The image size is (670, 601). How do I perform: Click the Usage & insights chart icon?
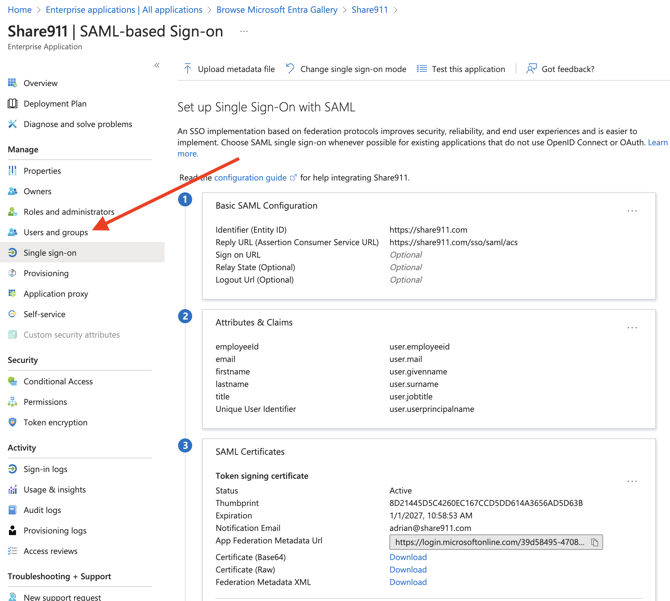pos(12,490)
